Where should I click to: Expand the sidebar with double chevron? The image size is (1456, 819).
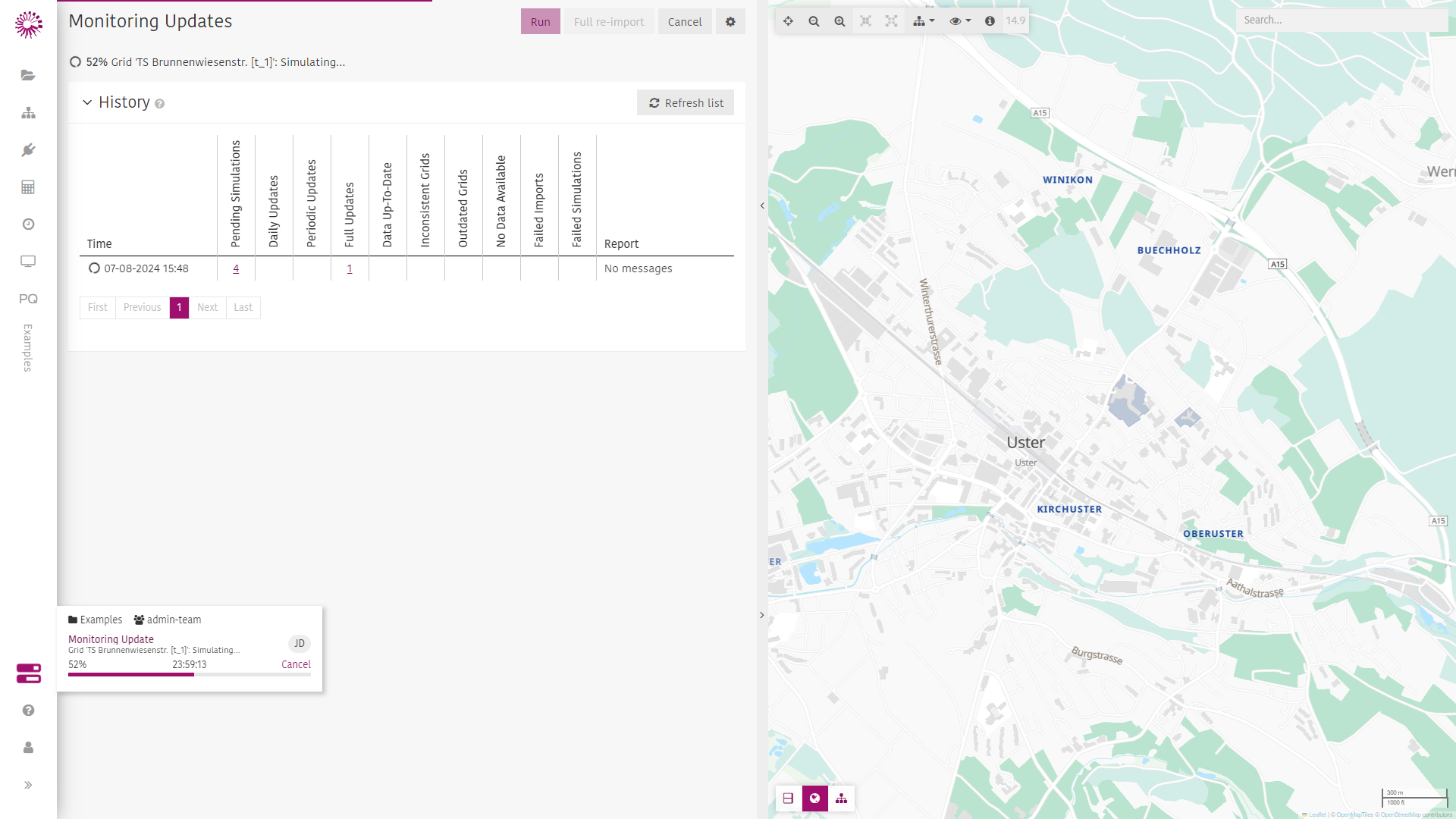[28, 785]
